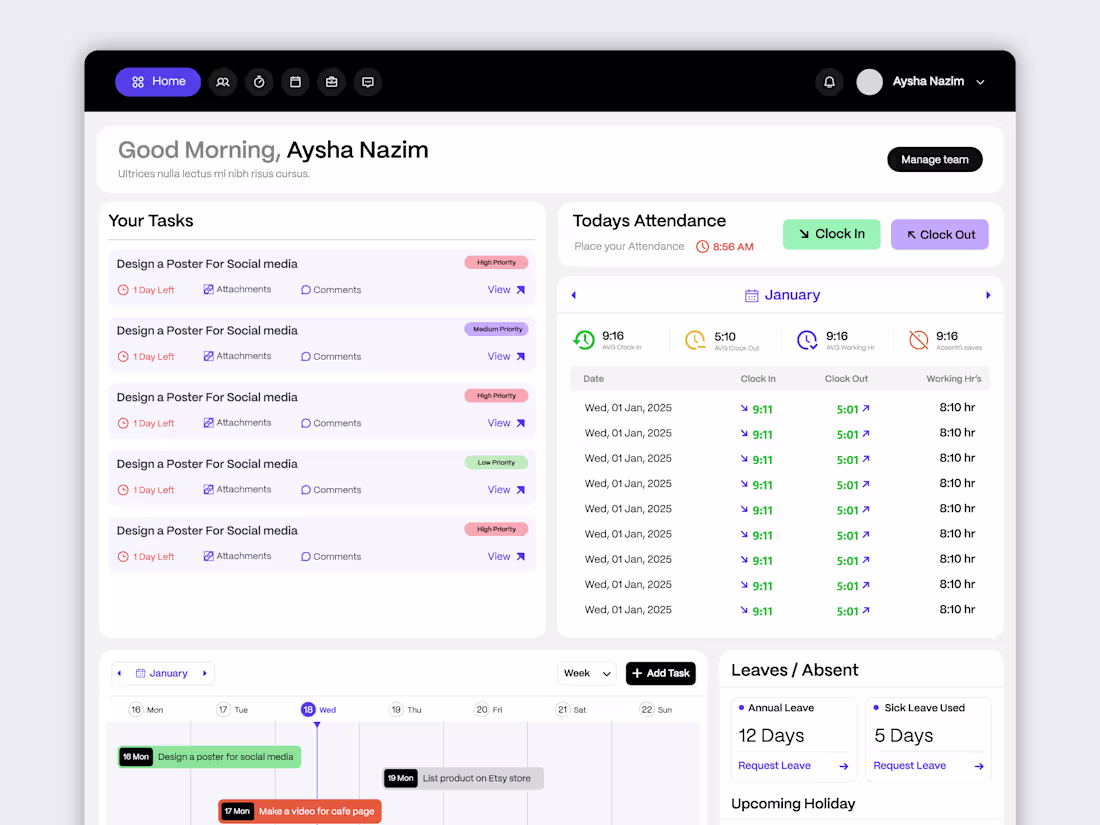Screen dimensions: 1100x825
Task: Select day 18 Wed in the week timeline
Action: pyautogui.click(x=318, y=710)
